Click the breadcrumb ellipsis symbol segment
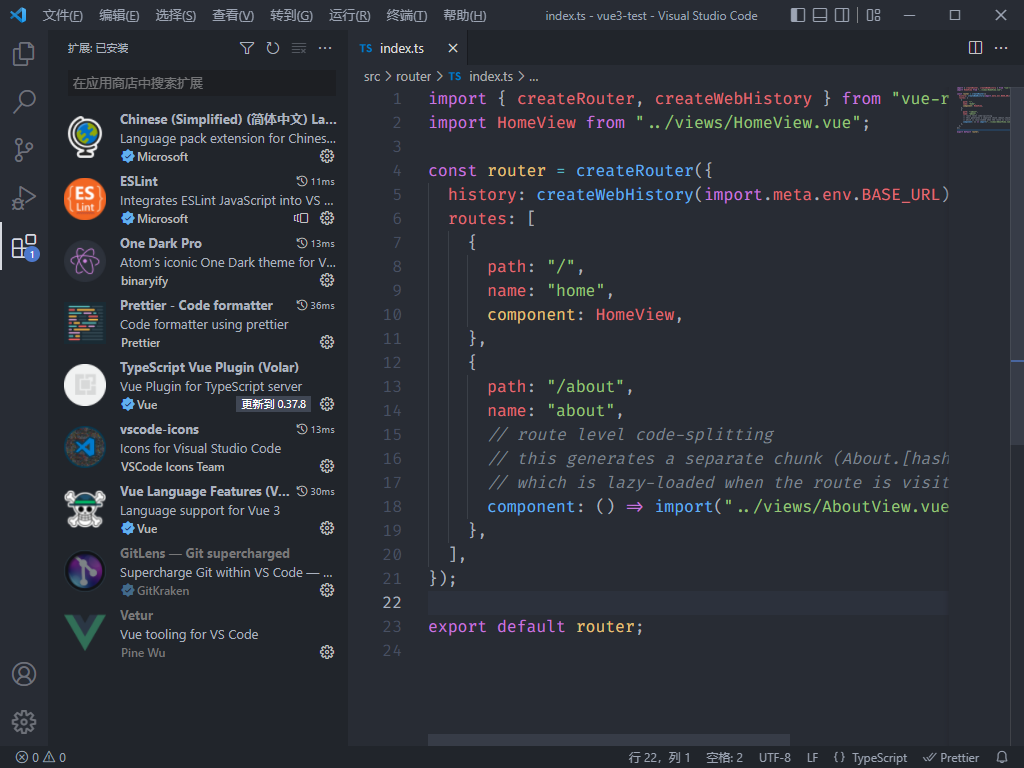Screen dimensions: 1024x768 [534, 76]
